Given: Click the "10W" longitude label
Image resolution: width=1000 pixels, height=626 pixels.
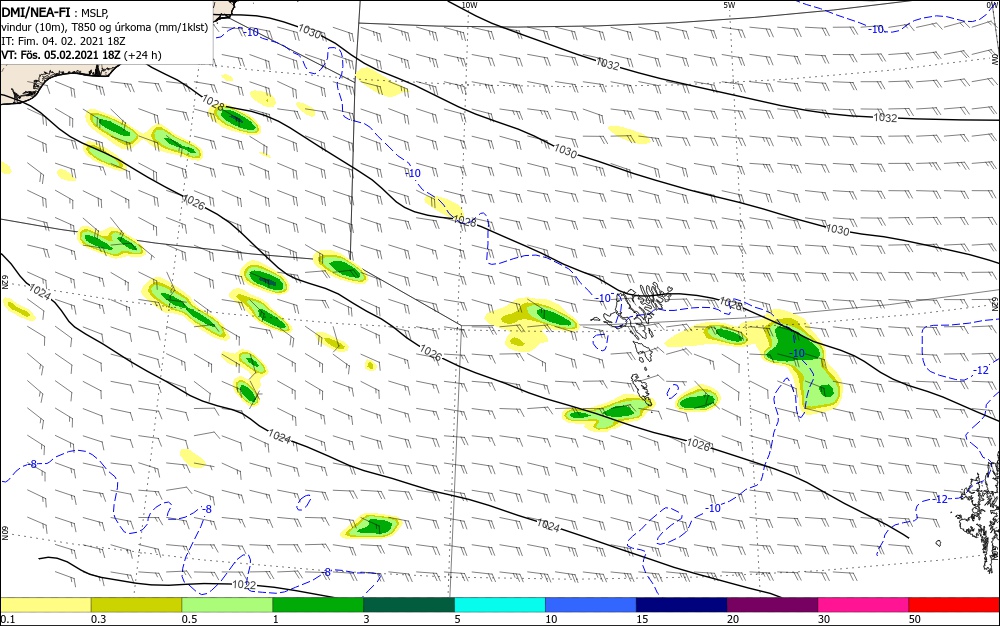Looking at the screenshot, I should pos(469,5).
